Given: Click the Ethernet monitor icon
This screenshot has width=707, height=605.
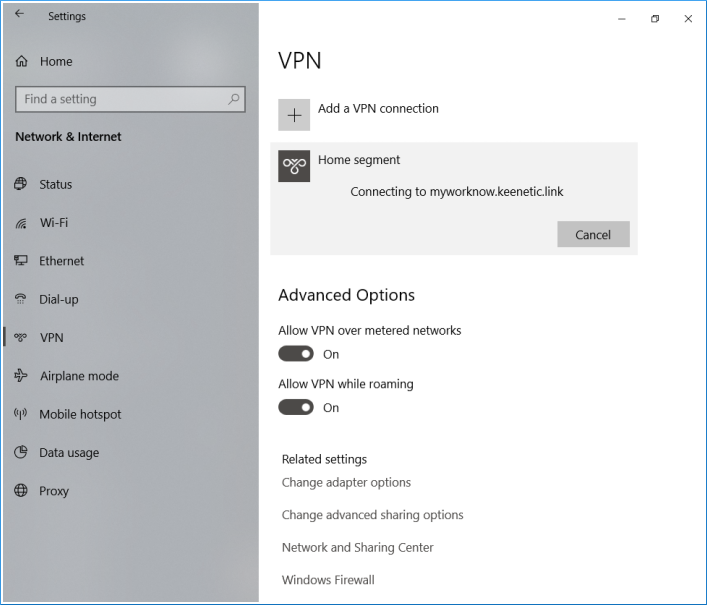Looking at the screenshot, I should (21, 261).
